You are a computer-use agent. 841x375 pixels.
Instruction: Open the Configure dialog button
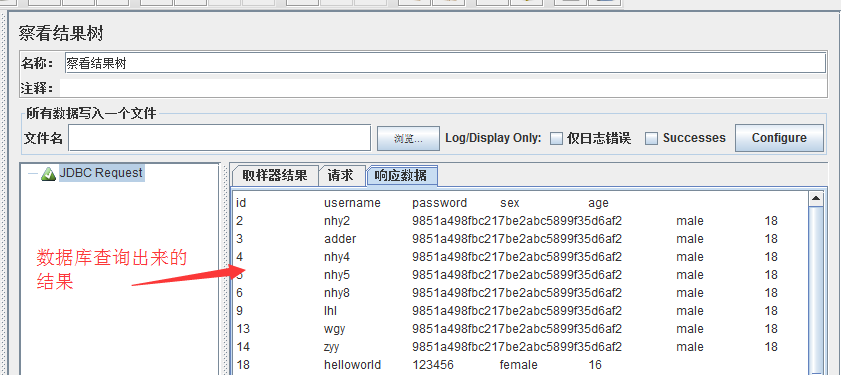(x=779, y=138)
